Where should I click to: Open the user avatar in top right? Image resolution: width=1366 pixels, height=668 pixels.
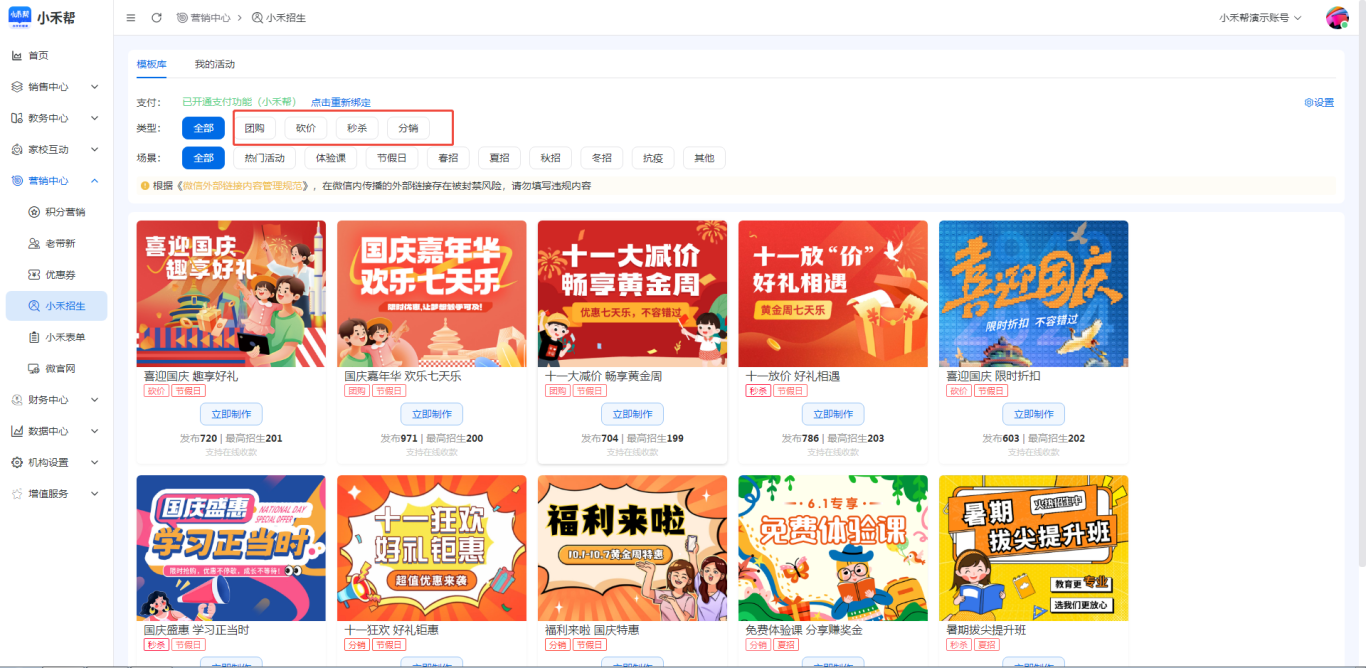click(x=1337, y=18)
